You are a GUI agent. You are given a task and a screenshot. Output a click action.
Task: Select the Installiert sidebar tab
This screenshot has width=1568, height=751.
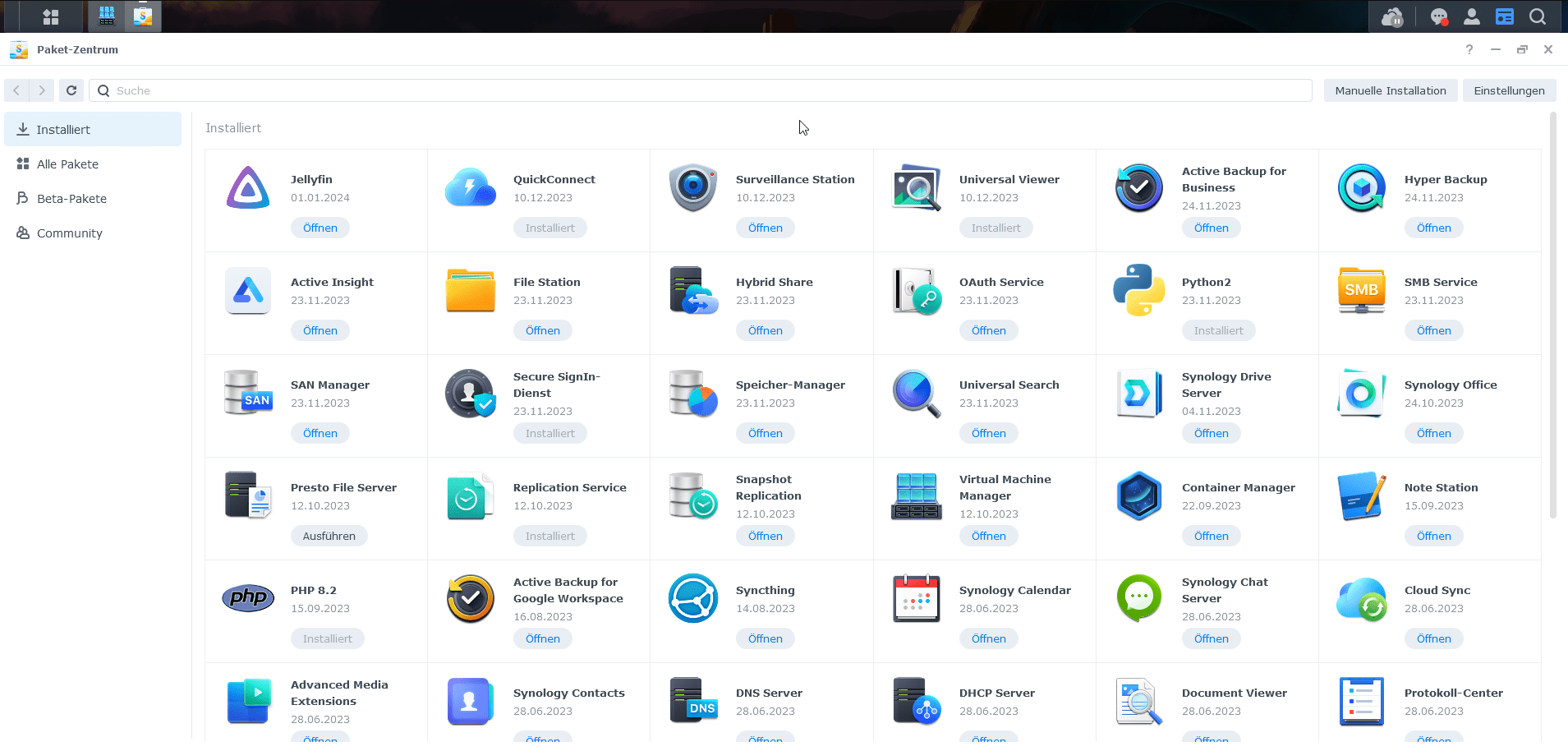[x=93, y=129]
